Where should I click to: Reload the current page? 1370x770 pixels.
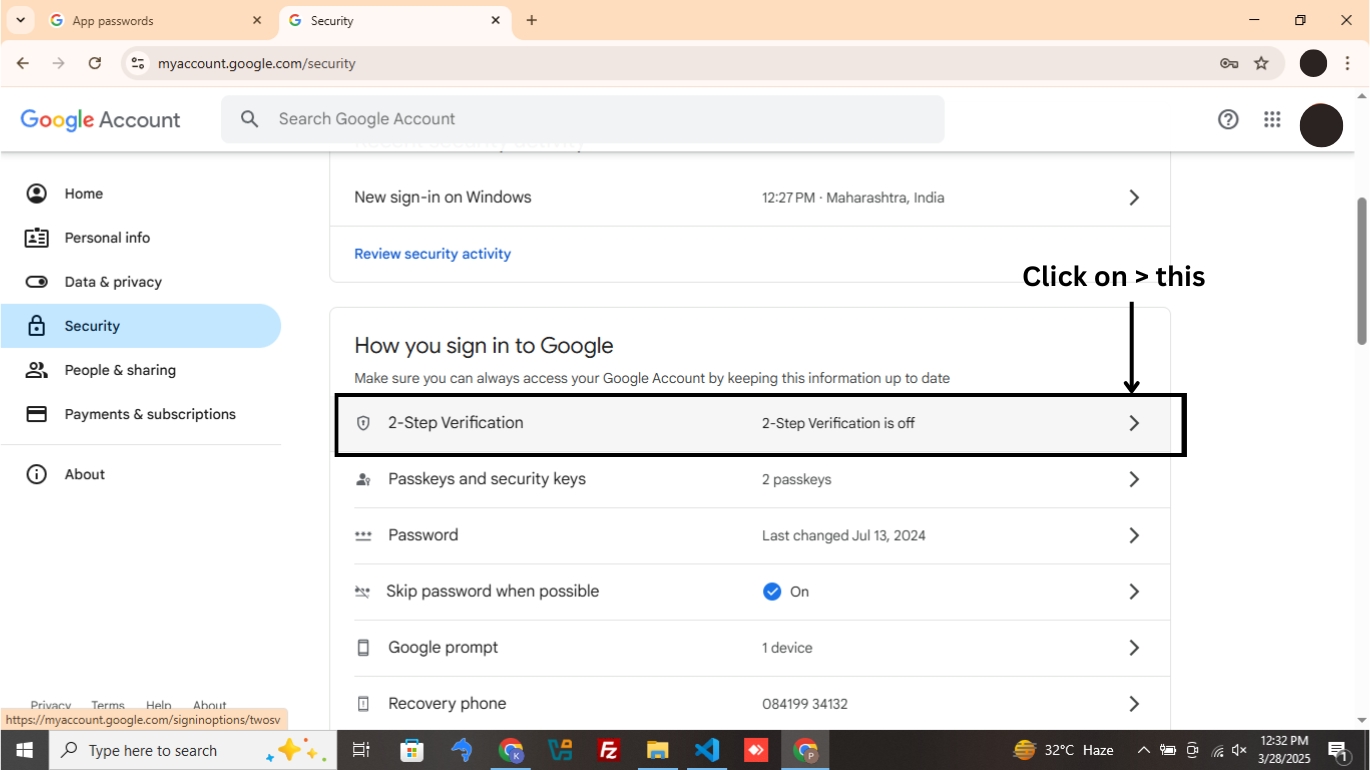pyautogui.click(x=95, y=63)
